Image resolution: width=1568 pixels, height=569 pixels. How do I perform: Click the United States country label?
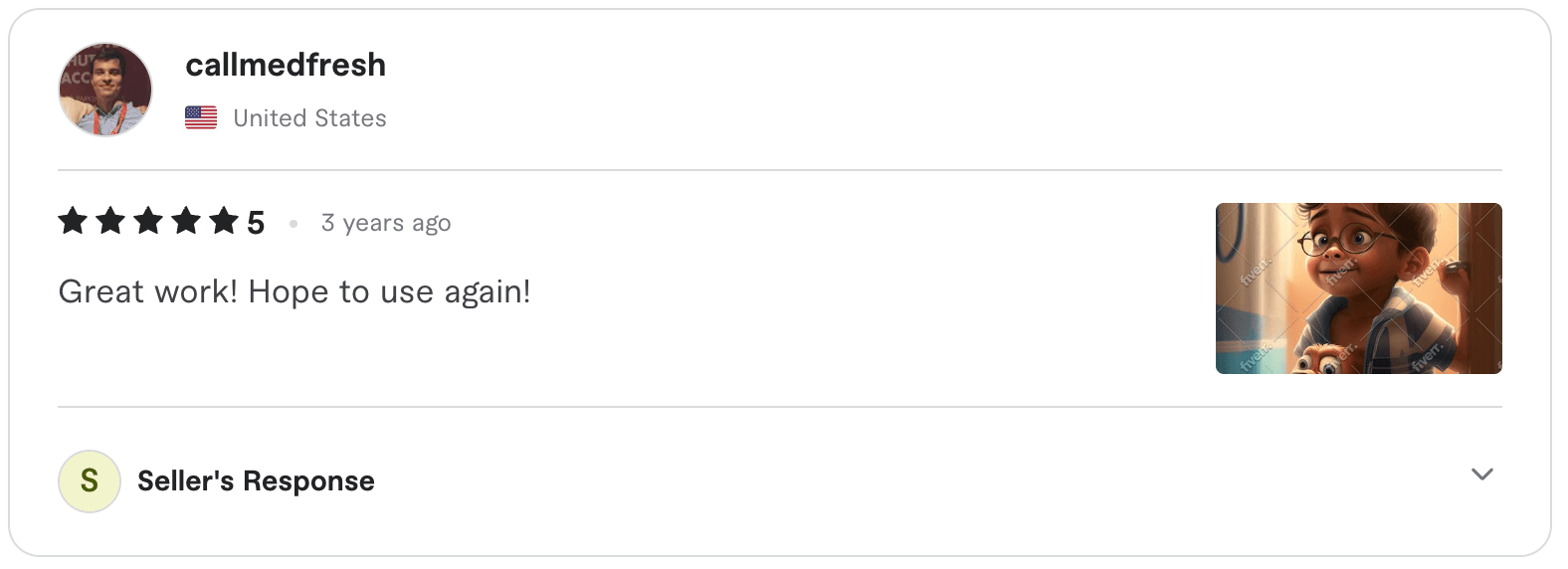pos(309,118)
